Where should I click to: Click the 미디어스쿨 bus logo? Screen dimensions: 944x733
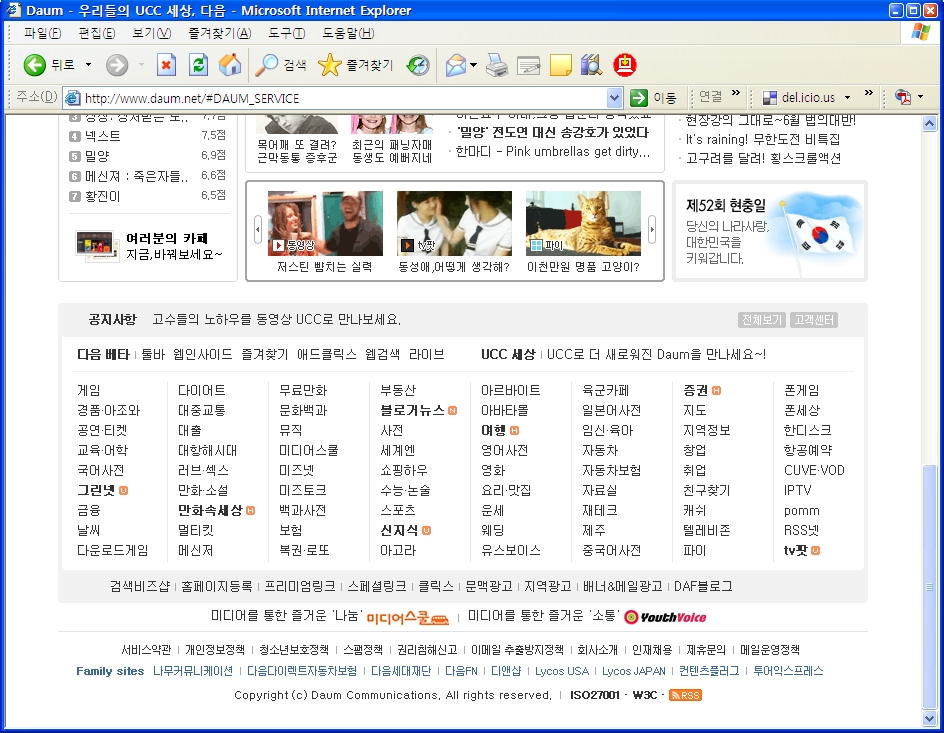pos(408,617)
